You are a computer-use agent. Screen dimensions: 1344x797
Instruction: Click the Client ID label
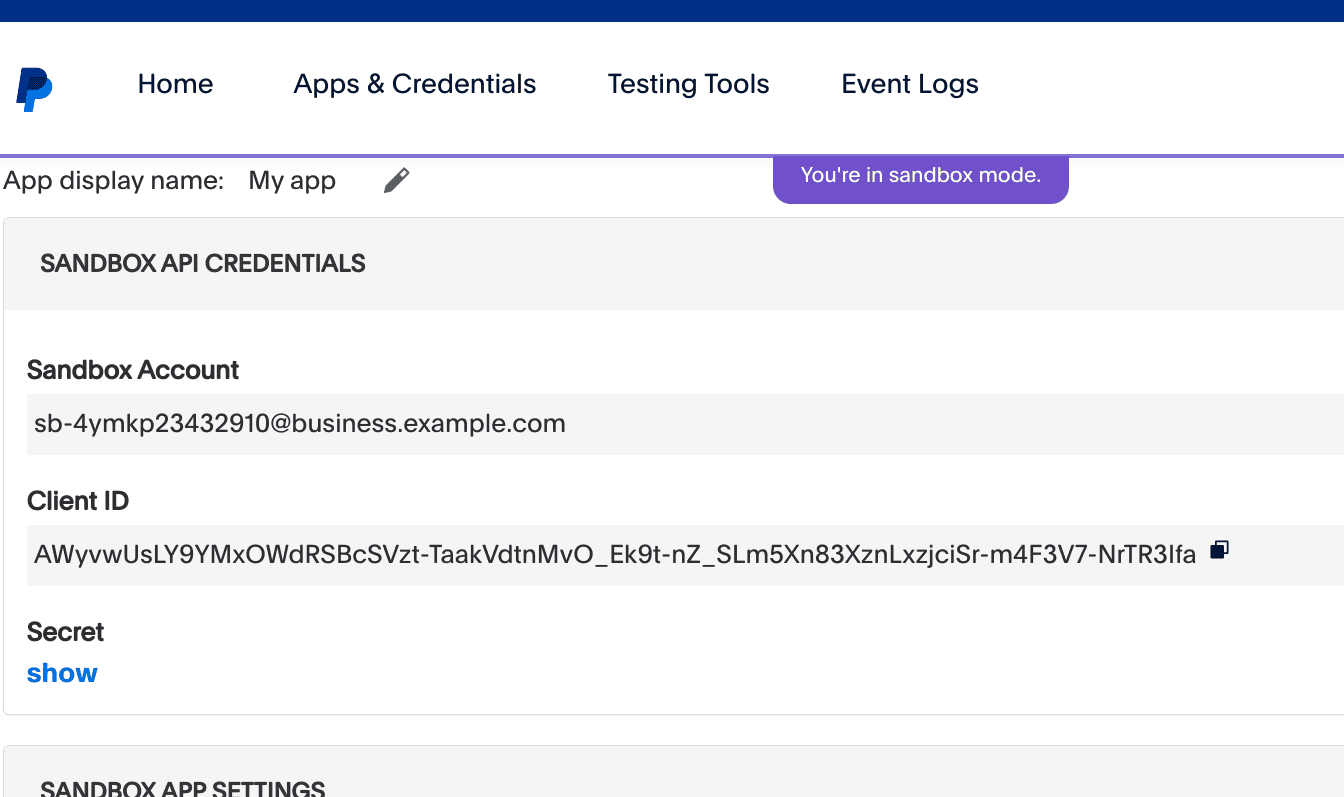(78, 501)
